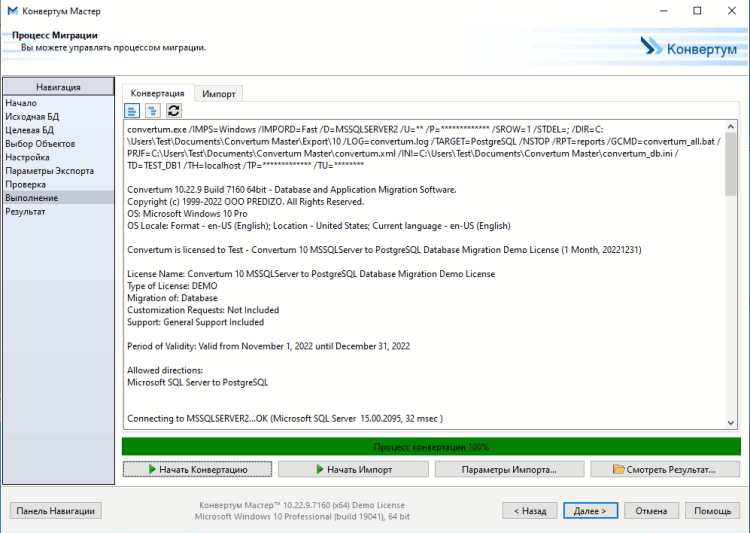Click the plain text log view icon
Viewport: 750px width, 533px height.
click(132, 111)
